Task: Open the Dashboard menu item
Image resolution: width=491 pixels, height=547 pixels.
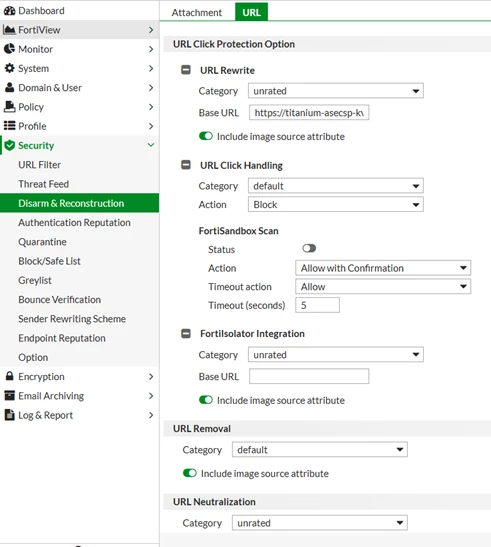Action: (41, 11)
